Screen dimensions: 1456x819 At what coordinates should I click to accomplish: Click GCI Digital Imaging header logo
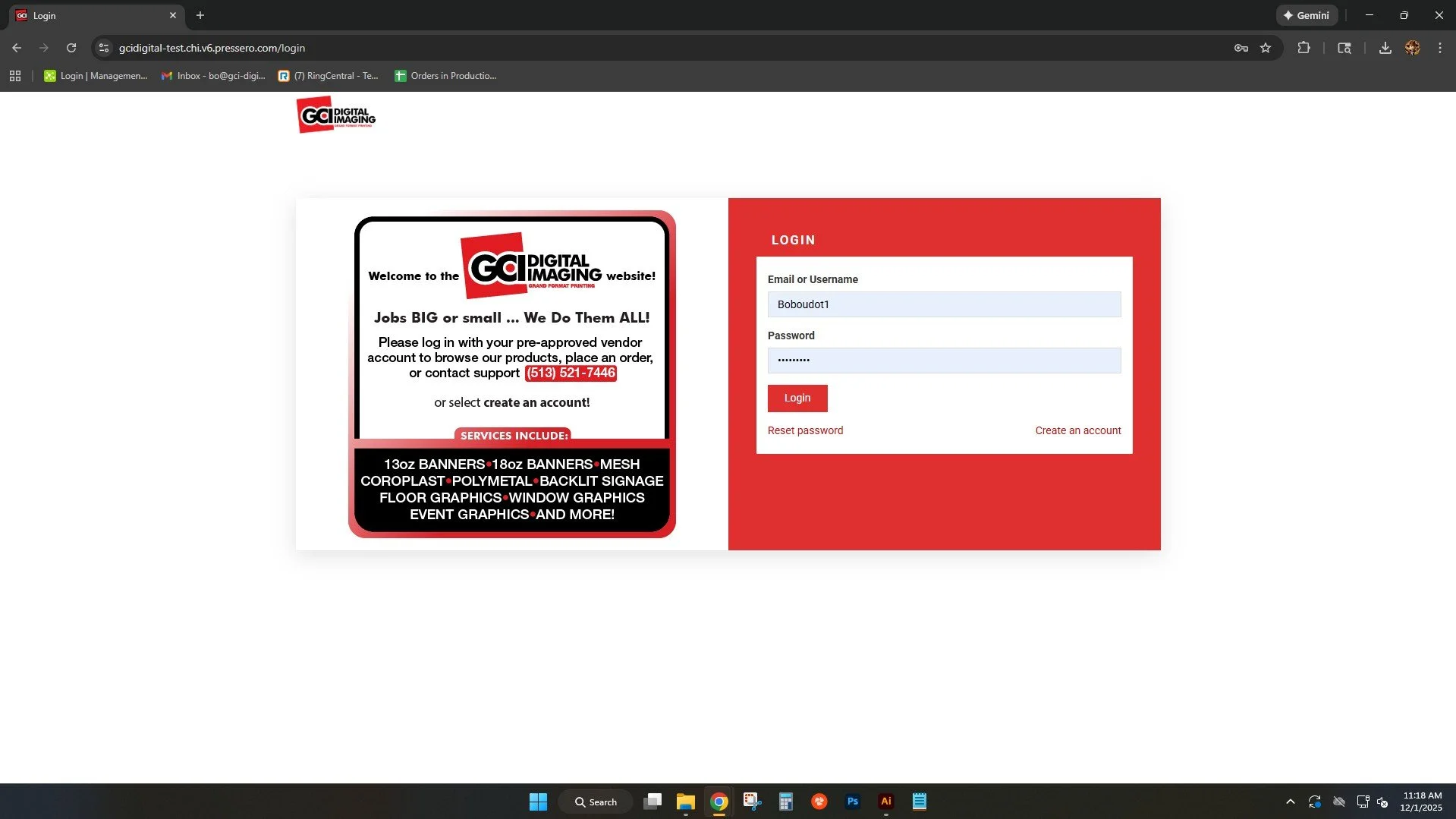[336, 115]
